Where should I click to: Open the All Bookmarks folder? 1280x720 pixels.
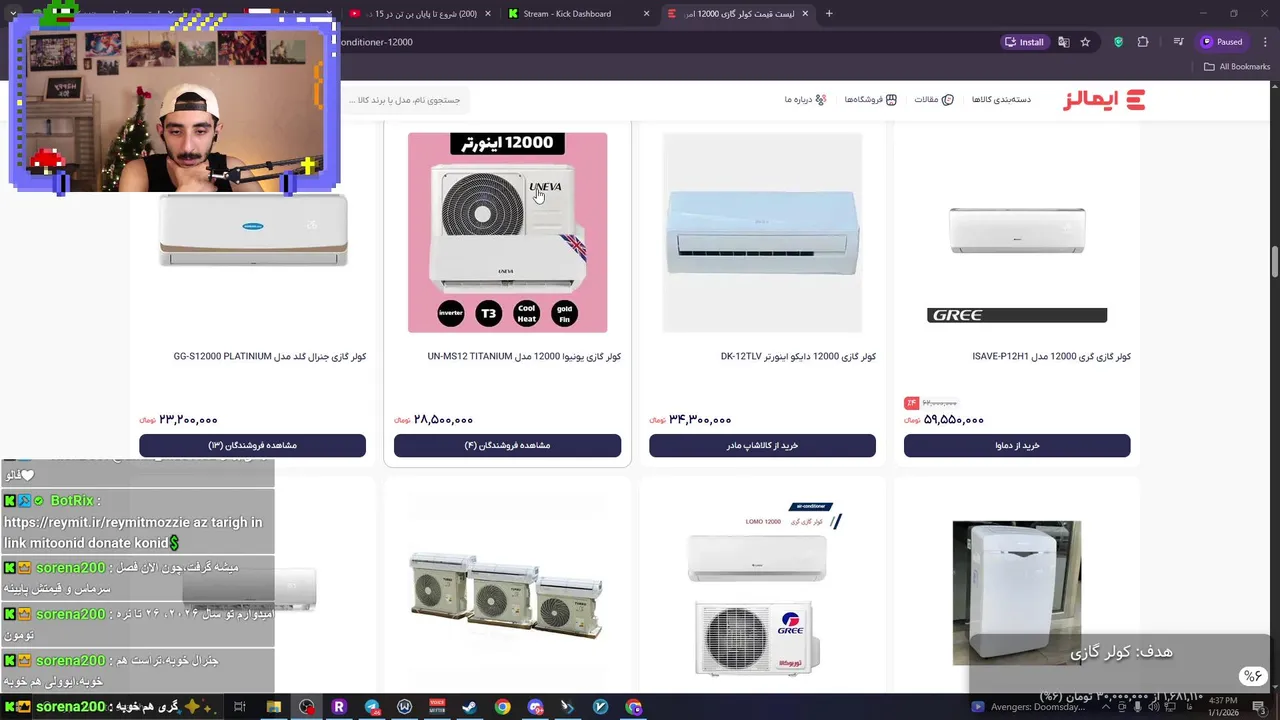click(1237, 67)
